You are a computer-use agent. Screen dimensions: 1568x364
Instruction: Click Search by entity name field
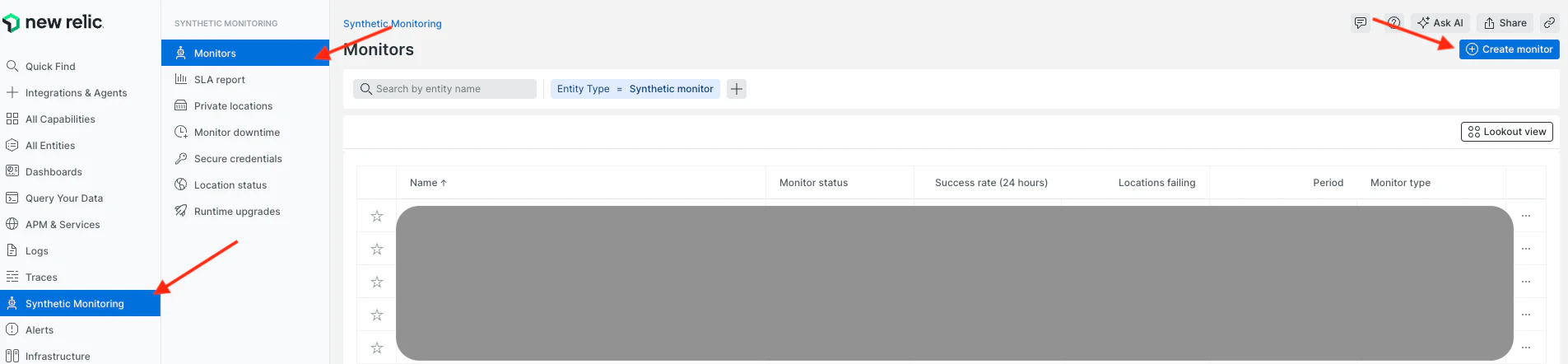point(444,89)
